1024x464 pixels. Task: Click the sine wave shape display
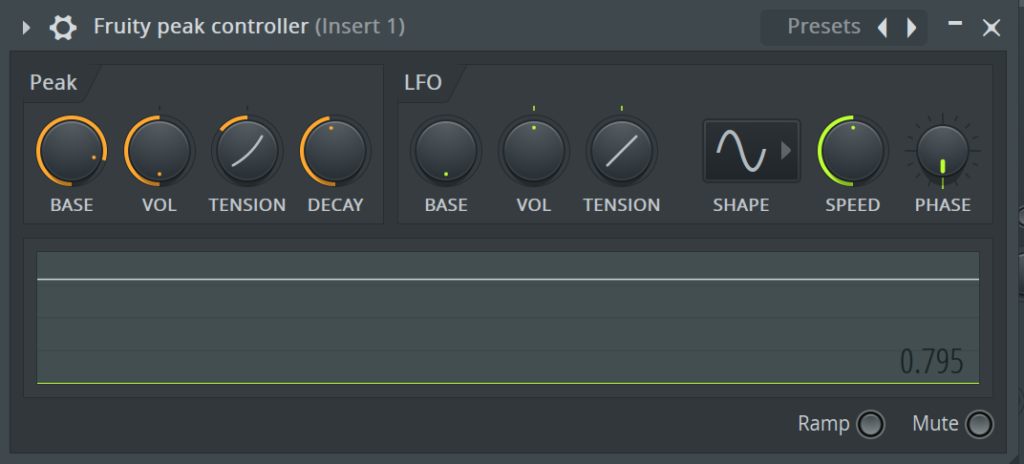741,150
